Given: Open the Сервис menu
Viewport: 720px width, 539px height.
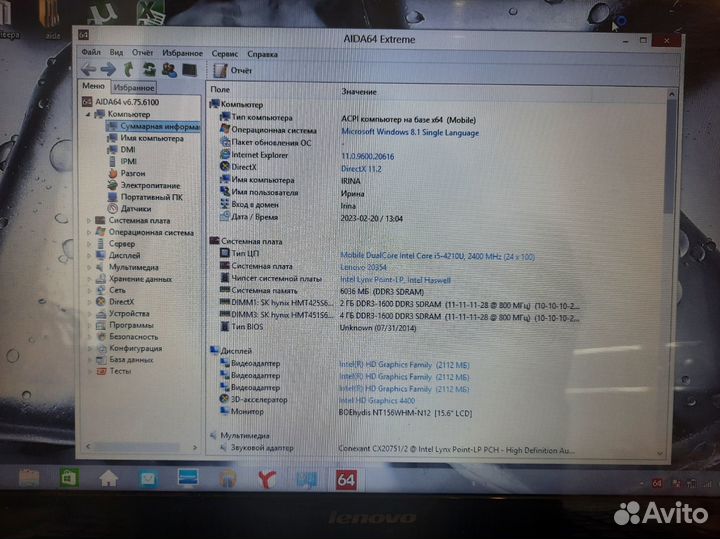Looking at the screenshot, I should pos(225,53).
